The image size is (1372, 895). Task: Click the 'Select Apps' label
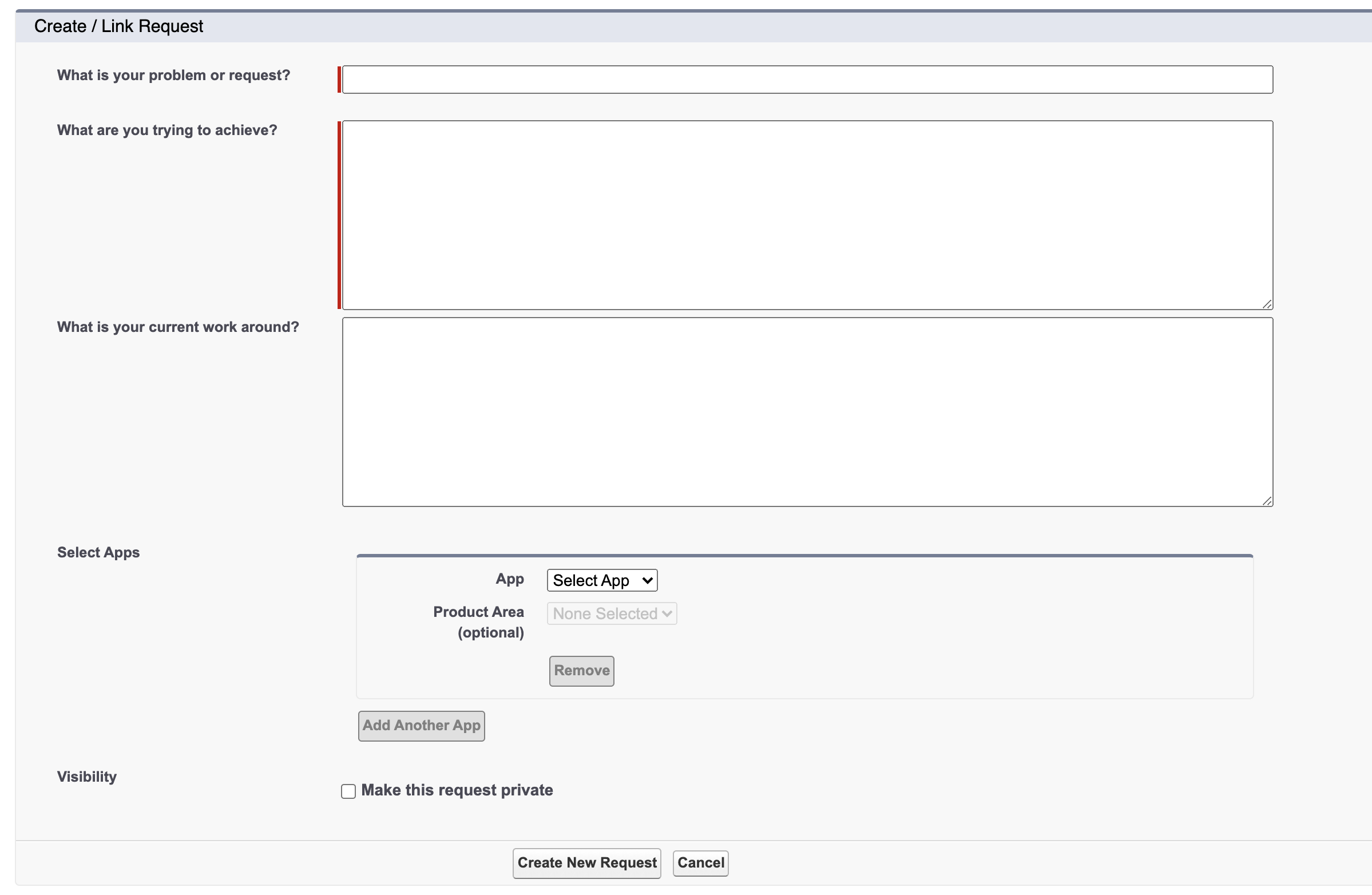(x=98, y=552)
